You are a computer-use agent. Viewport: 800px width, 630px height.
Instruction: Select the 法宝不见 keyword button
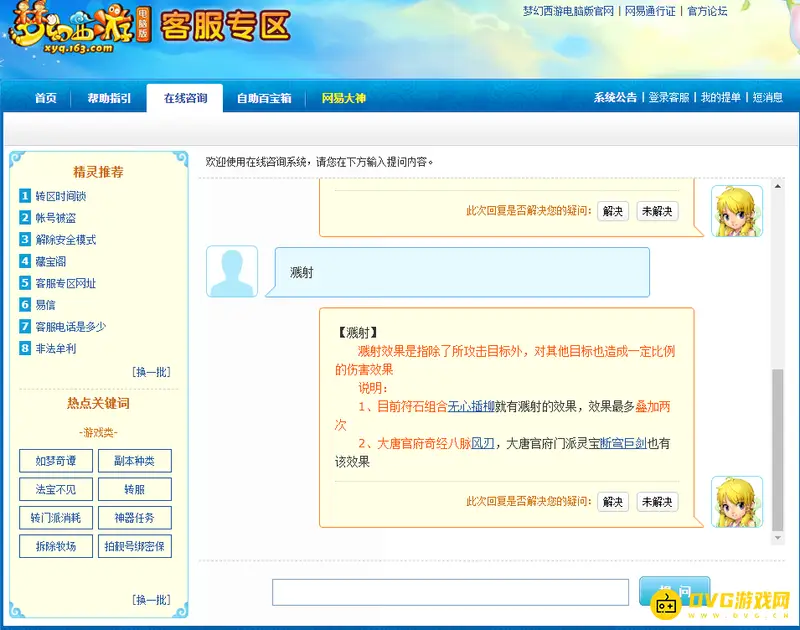(x=56, y=489)
